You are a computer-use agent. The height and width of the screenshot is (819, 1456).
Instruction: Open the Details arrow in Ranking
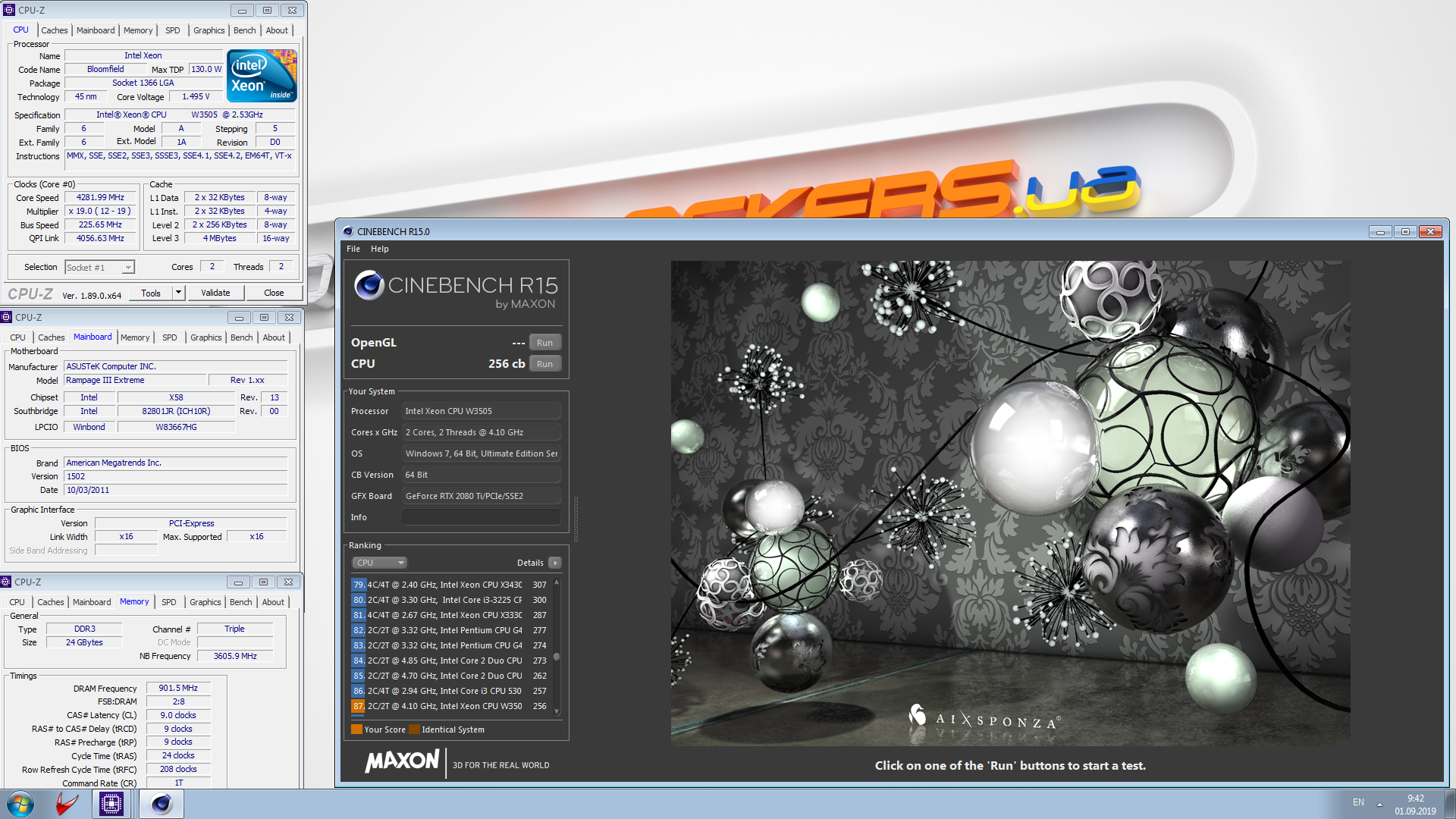pos(555,563)
